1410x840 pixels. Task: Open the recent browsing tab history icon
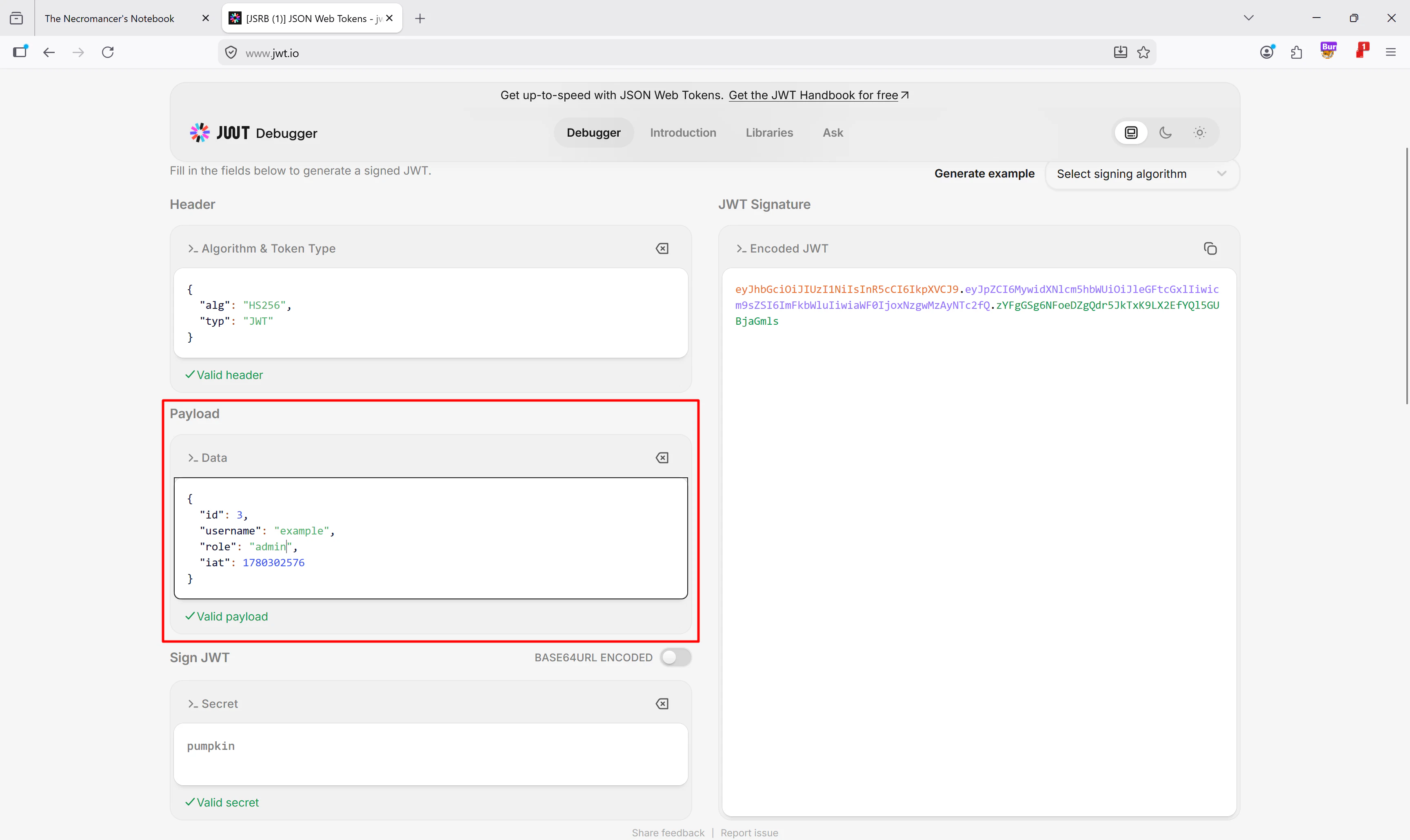tap(16, 19)
